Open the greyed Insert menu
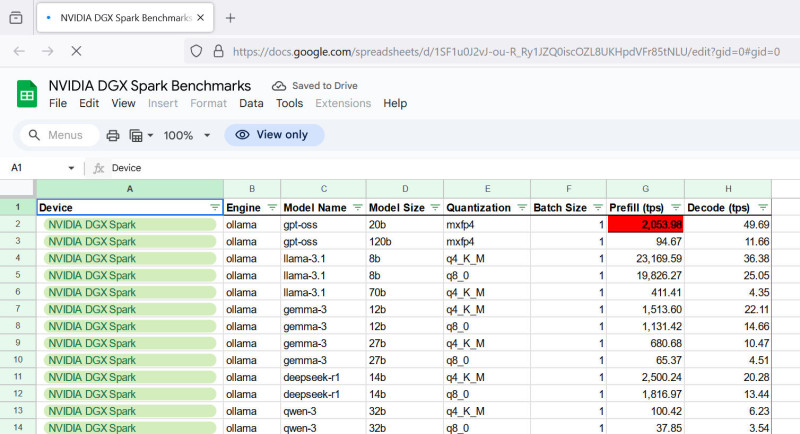 pyautogui.click(x=163, y=104)
